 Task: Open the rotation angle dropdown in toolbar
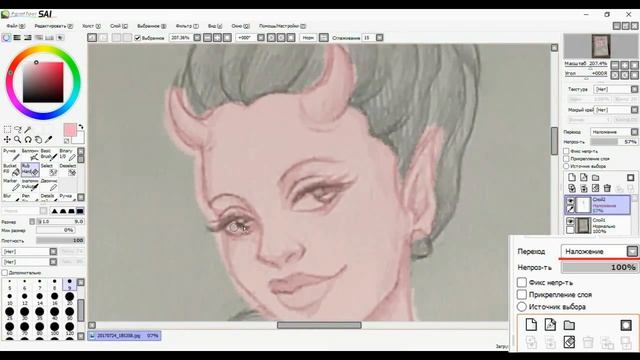pos(261,38)
